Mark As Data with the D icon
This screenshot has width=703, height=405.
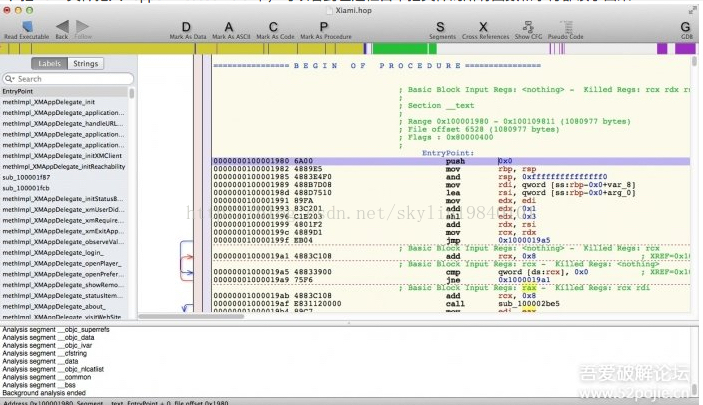[186, 27]
